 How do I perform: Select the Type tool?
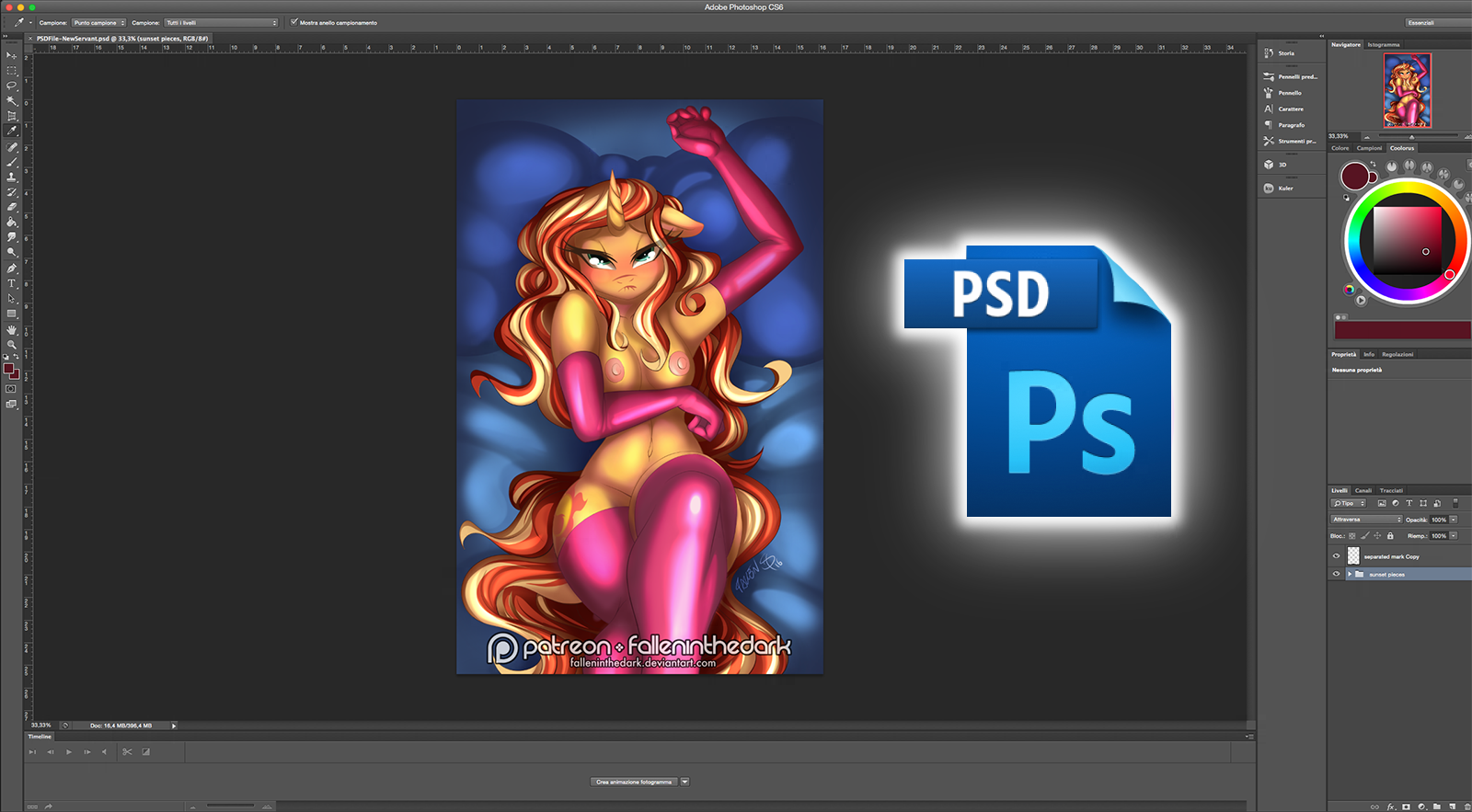click(11, 283)
